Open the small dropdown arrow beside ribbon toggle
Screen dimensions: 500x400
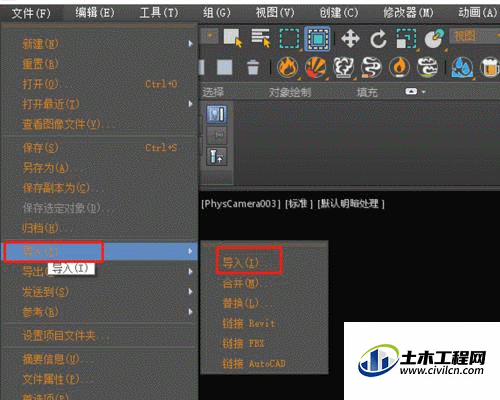424,92
